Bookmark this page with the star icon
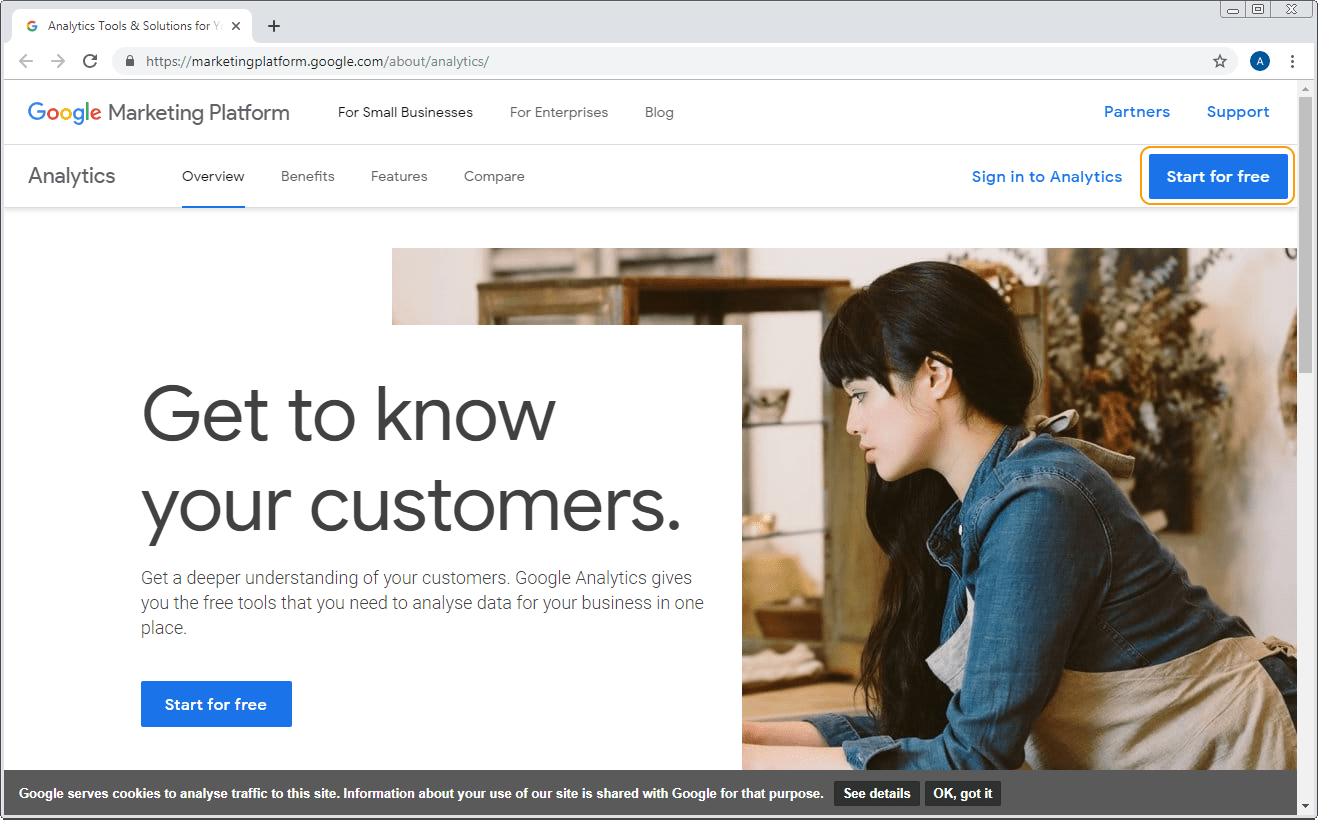This screenshot has width=1318, height=820. click(x=1220, y=61)
